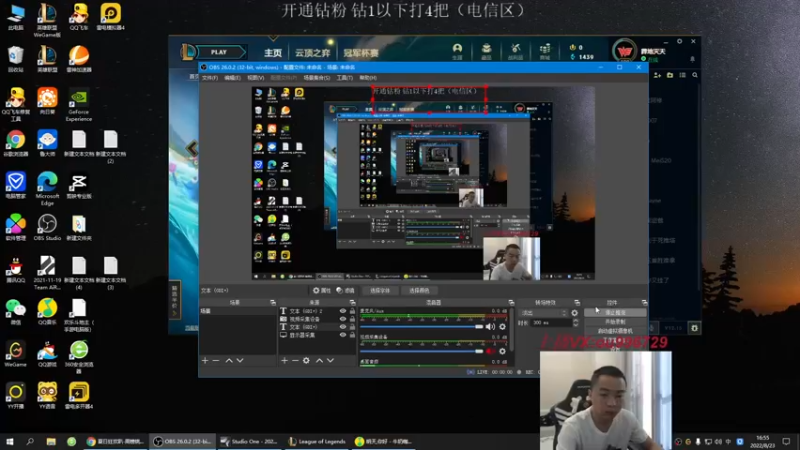This screenshot has height=450, width=800.
Task: Open profile icon in League client nav
Action: 457,50
